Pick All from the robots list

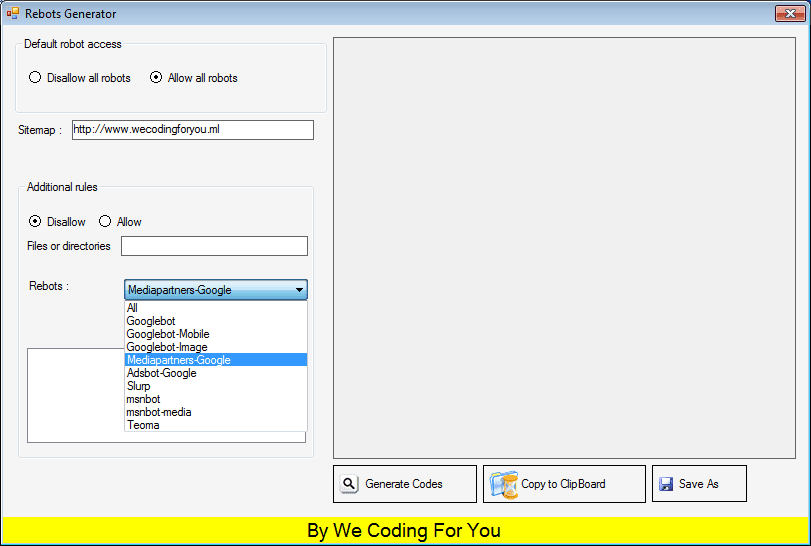point(216,308)
